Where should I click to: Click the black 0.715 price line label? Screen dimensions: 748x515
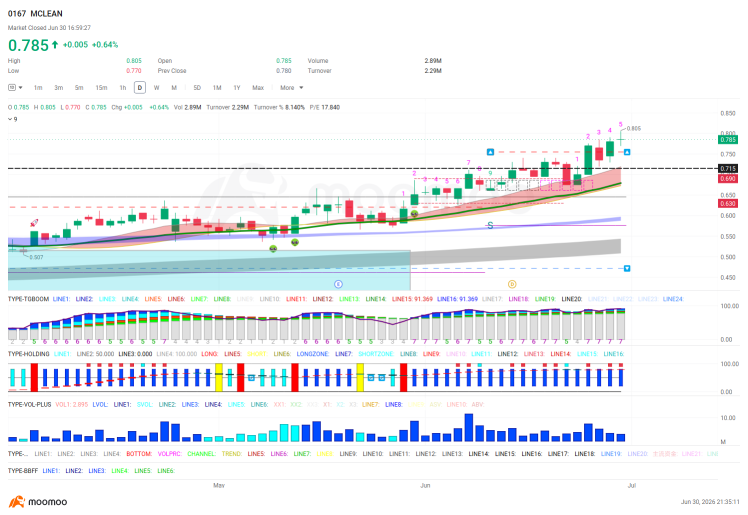coord(728,168)
